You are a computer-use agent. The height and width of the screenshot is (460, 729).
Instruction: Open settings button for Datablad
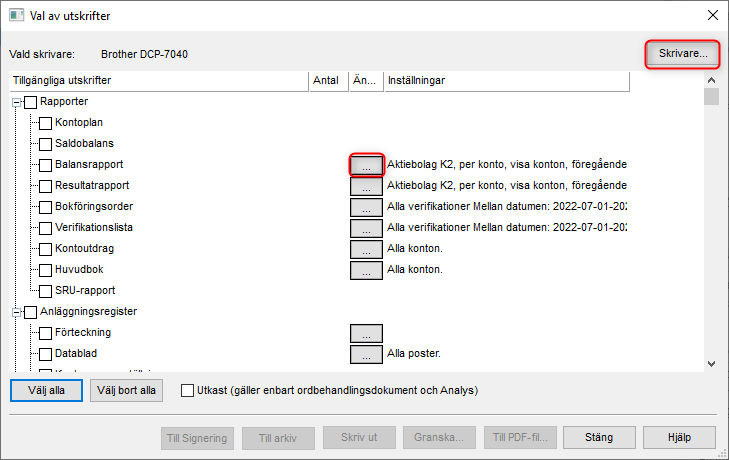pos(366,354)
